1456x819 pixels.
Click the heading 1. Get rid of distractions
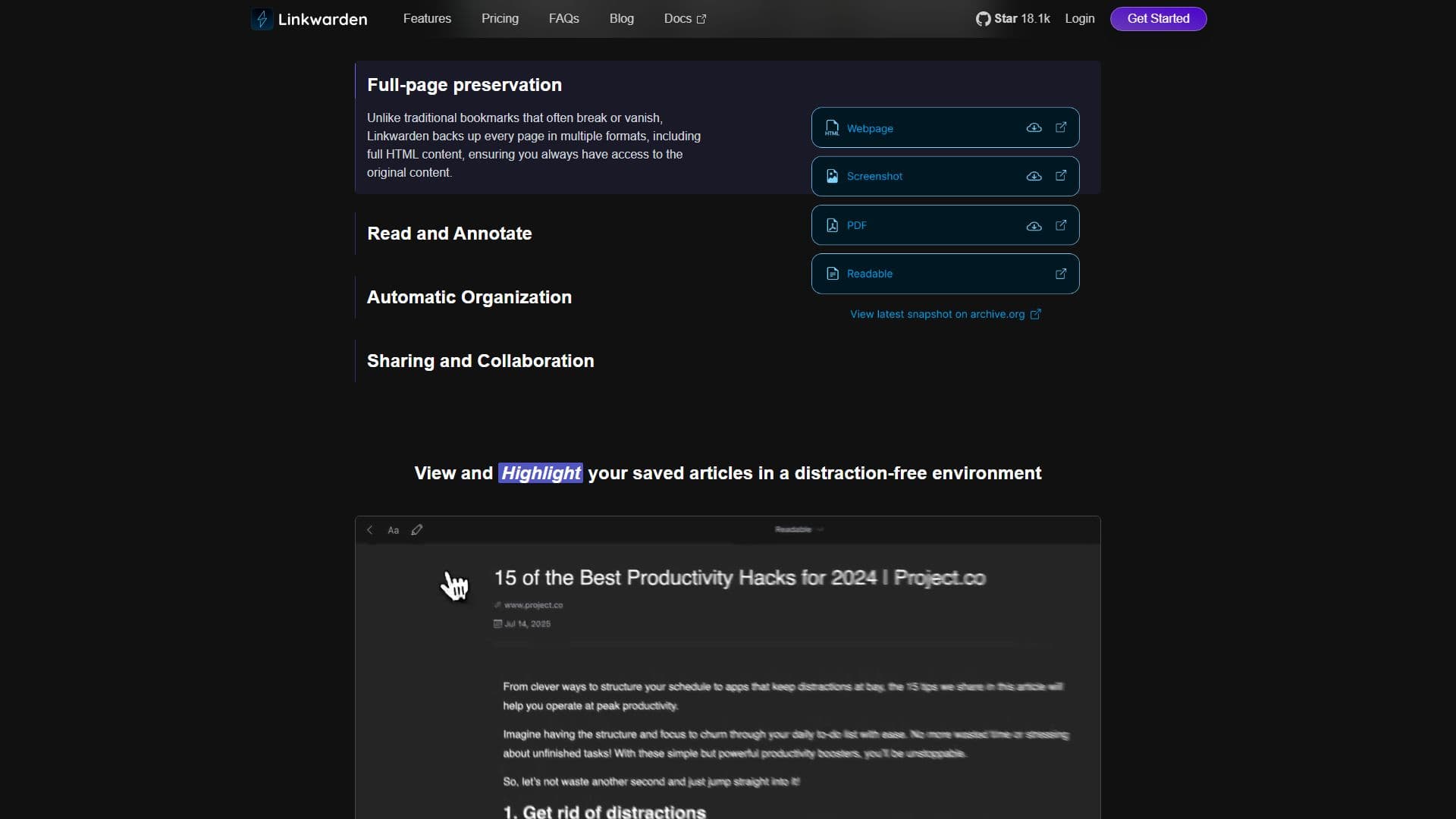(x=604, y=811)
